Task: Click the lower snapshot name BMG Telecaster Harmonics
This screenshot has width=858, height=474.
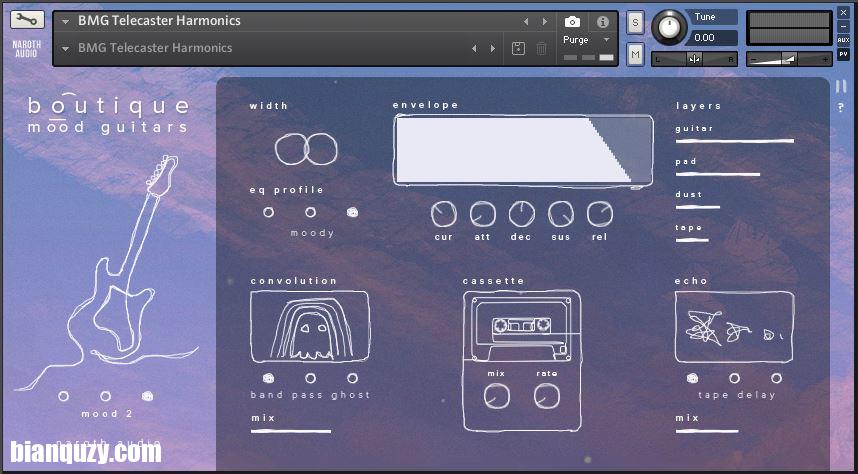Action: (x=155, y=48)
